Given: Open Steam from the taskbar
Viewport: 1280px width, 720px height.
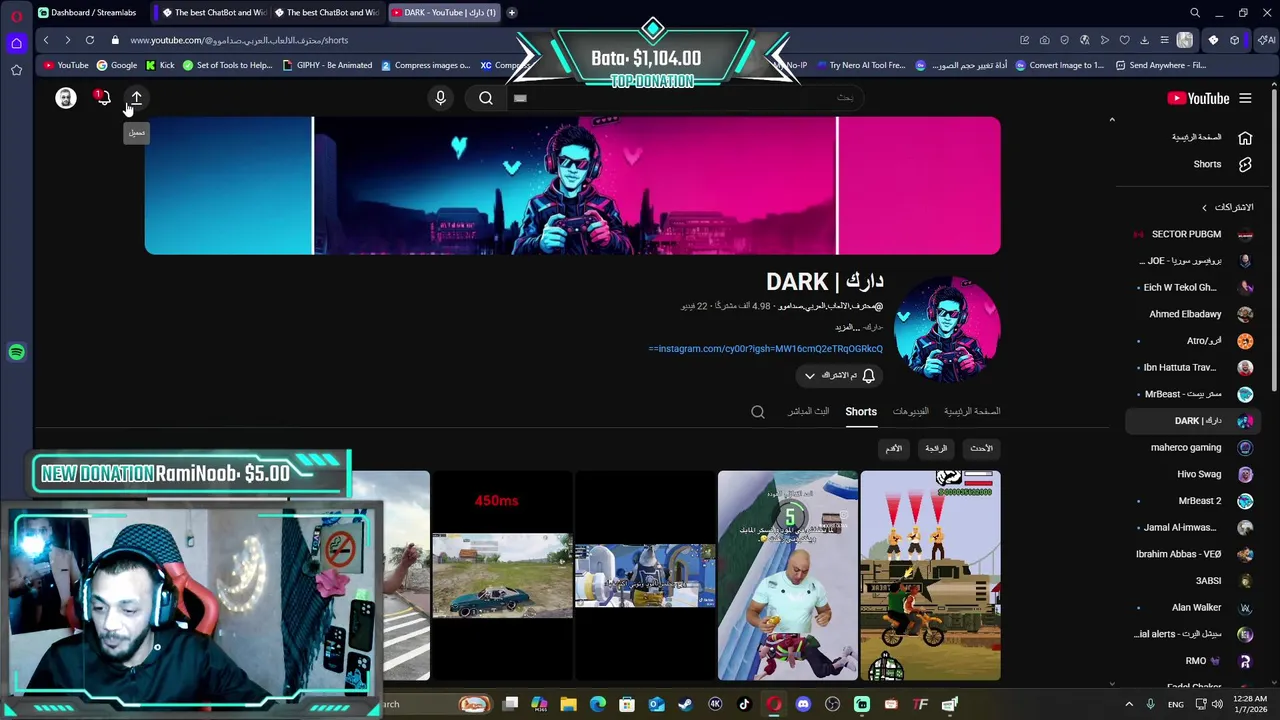Looking at the screenshot, I should (x=685, y=704).
